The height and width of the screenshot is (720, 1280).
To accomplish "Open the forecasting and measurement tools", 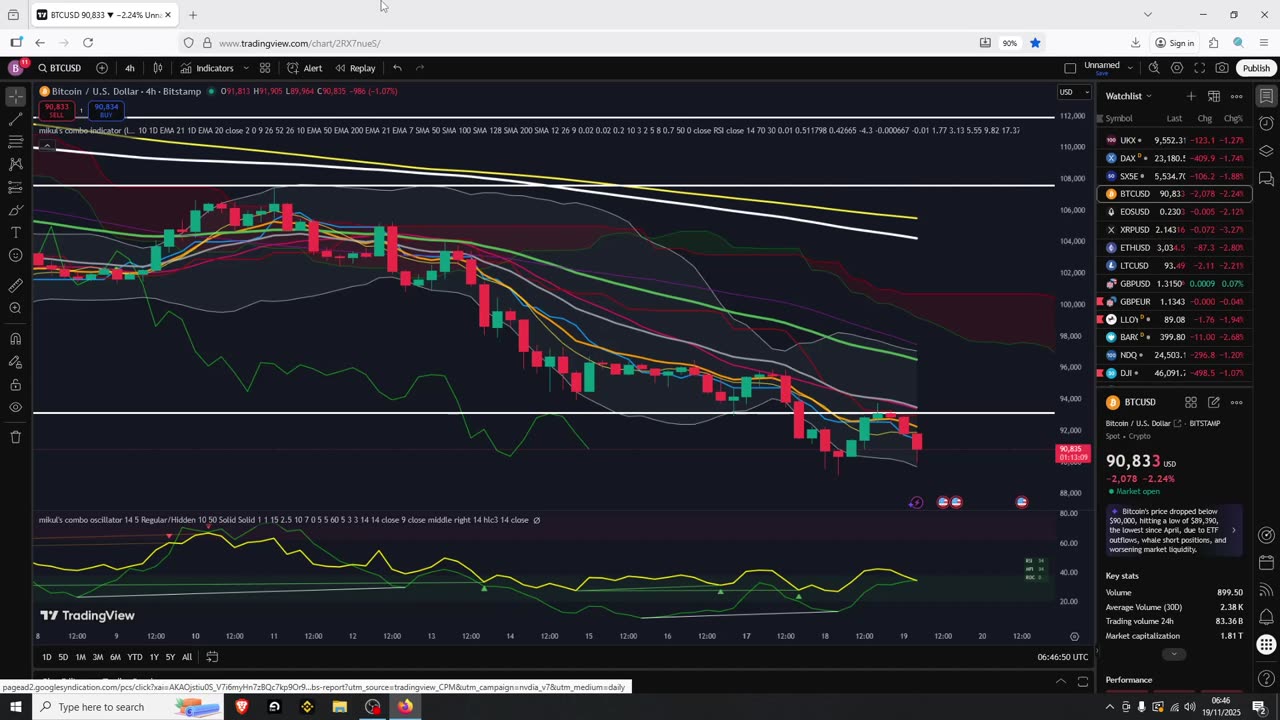I will [x=15, y=187].
